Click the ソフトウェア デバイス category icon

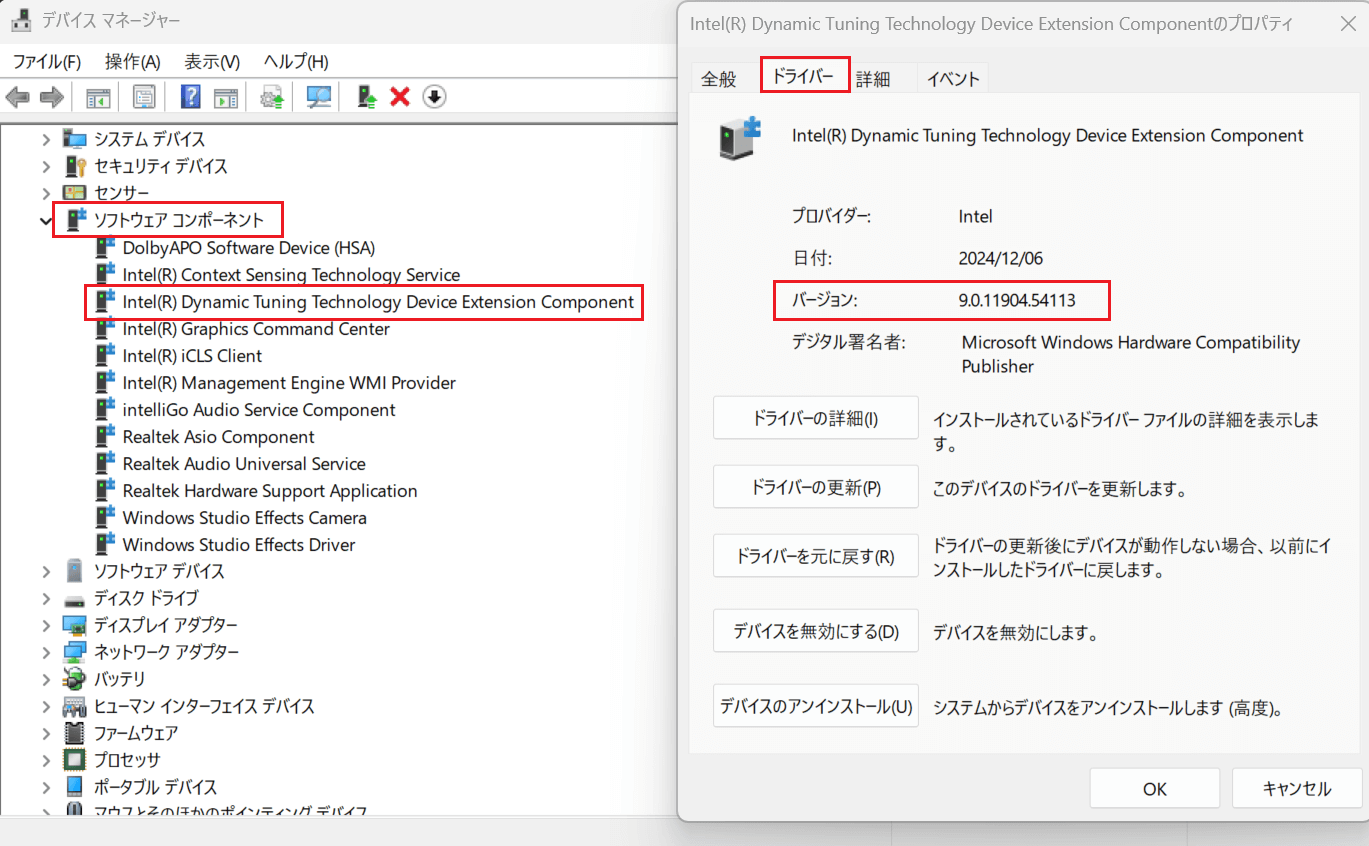pyautogui.click(x=75, y=571)
